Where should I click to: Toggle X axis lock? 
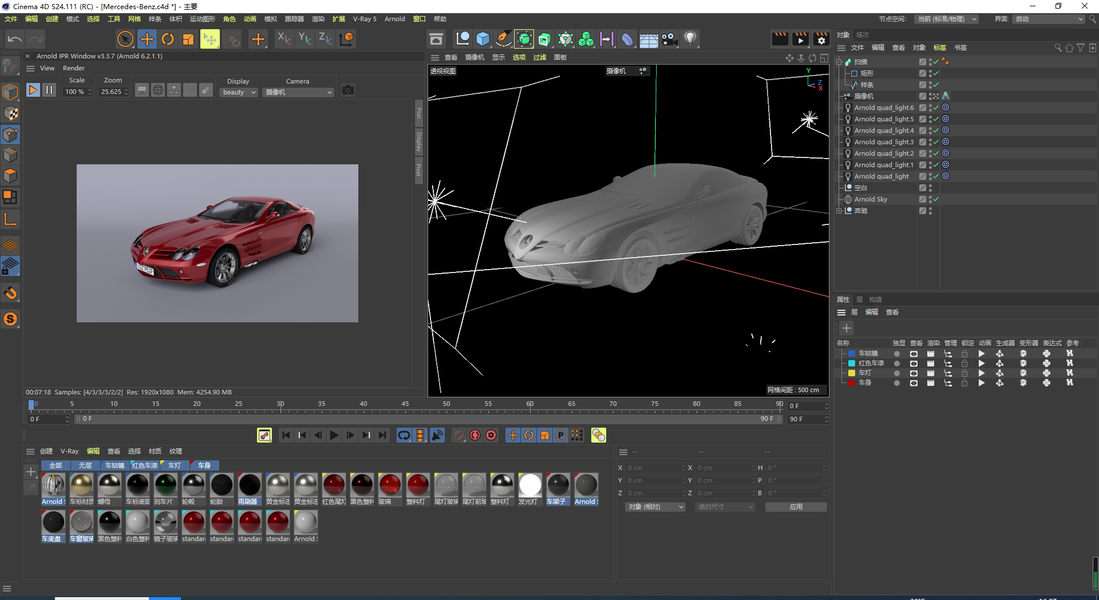click(283, 39)
